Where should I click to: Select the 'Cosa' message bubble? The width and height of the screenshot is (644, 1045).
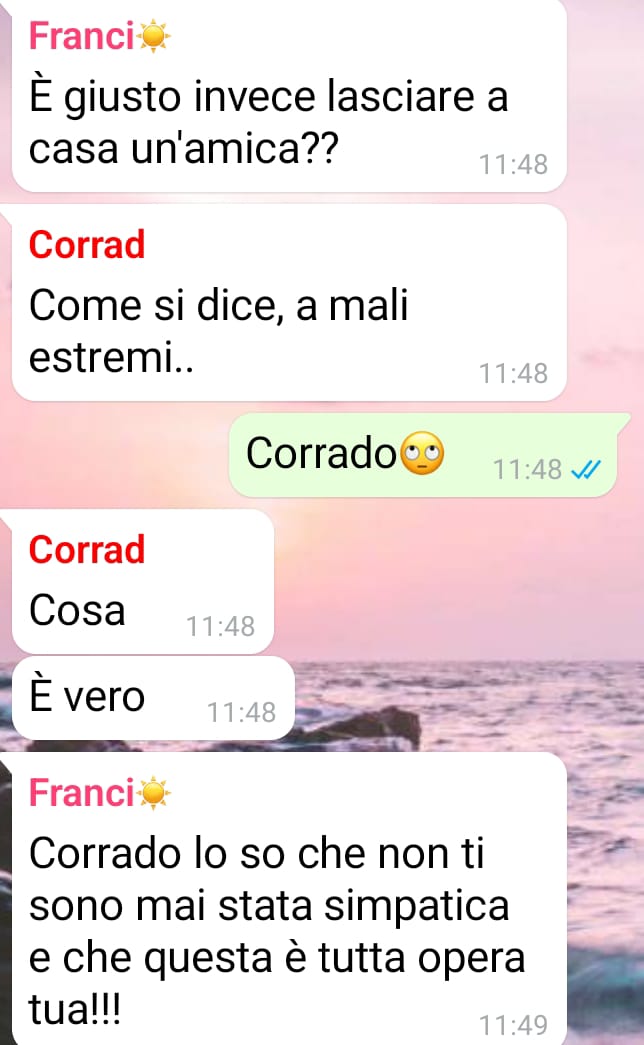coord(143,581)
